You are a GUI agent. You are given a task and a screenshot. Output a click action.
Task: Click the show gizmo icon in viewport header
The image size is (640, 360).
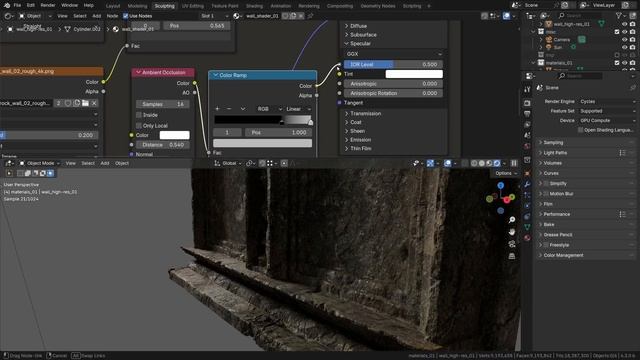click(430, 163)
